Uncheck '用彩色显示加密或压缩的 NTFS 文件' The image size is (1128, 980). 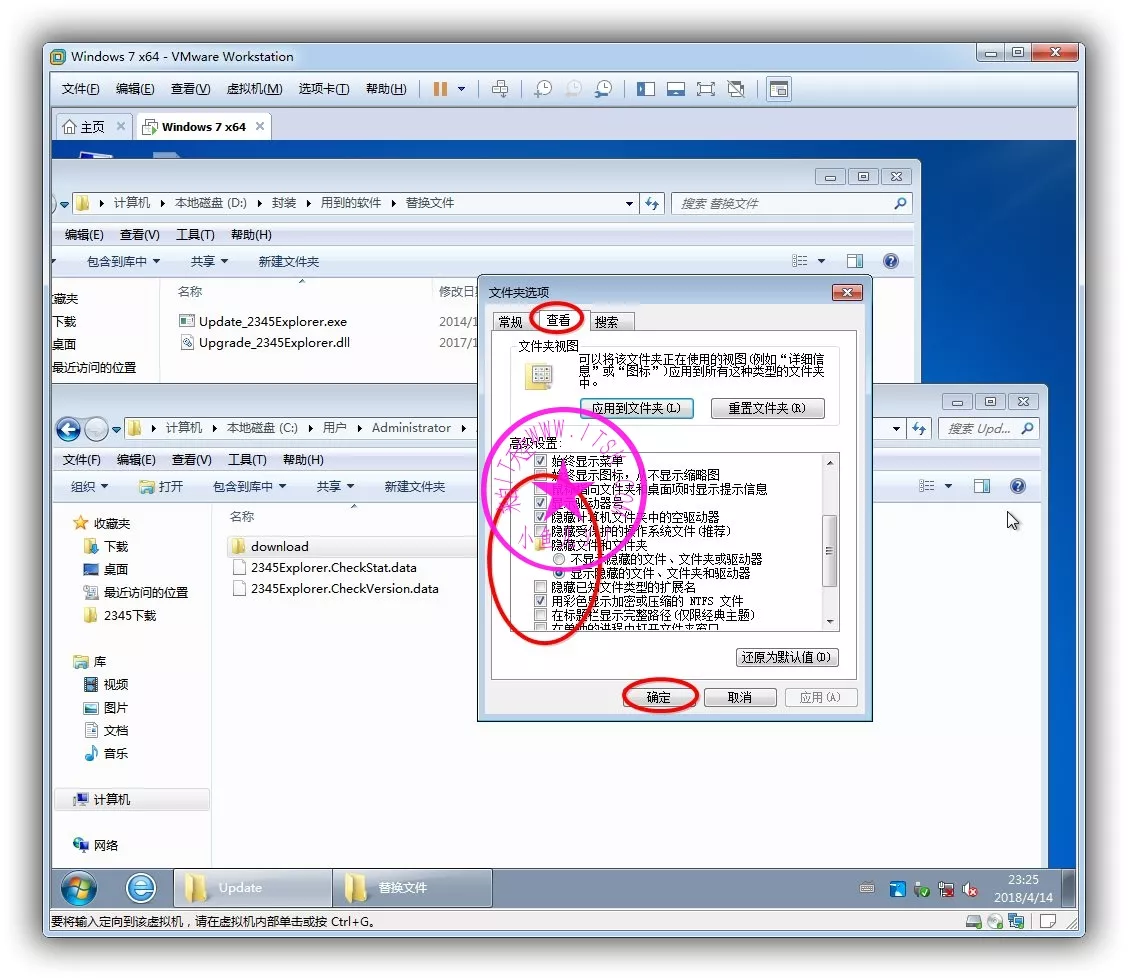pos(541,601)
